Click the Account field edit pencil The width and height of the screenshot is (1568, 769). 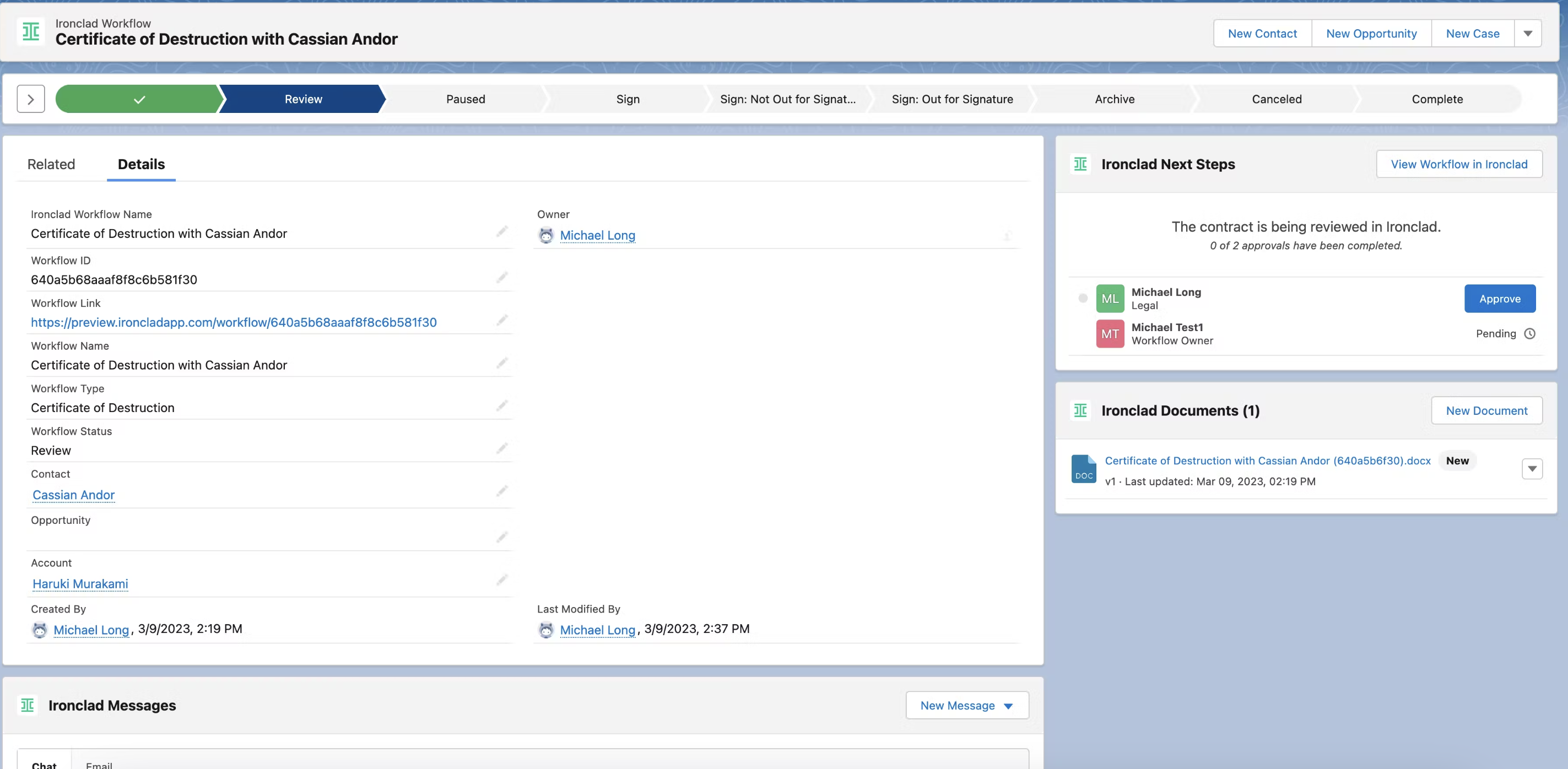tap(501, 580)
